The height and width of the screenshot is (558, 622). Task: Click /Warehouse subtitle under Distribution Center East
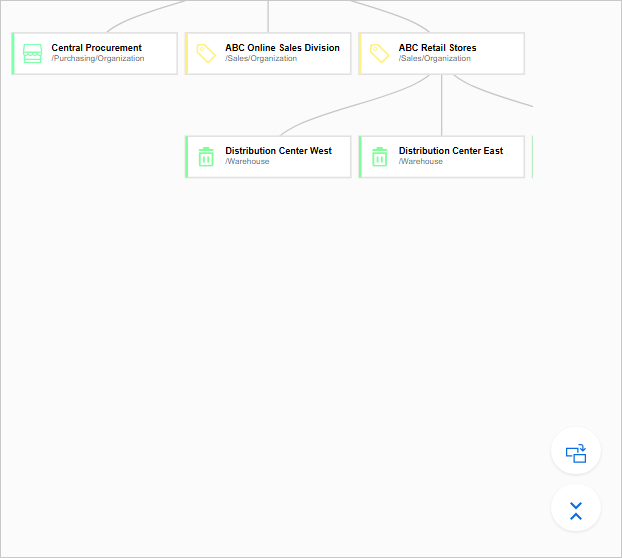(x=421, y=161)
